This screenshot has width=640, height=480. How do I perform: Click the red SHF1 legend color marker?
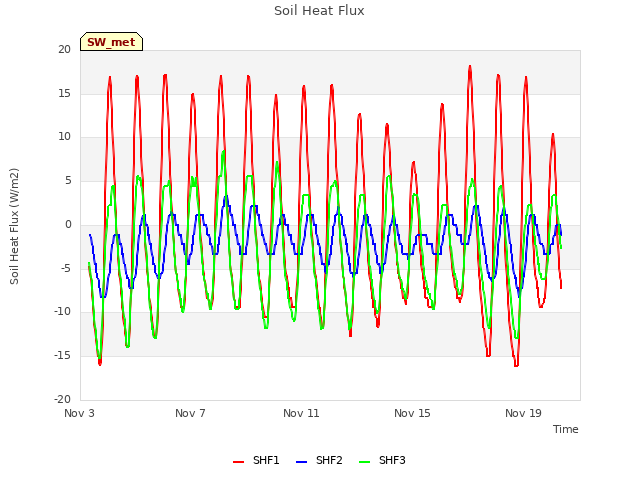point(238,462)
